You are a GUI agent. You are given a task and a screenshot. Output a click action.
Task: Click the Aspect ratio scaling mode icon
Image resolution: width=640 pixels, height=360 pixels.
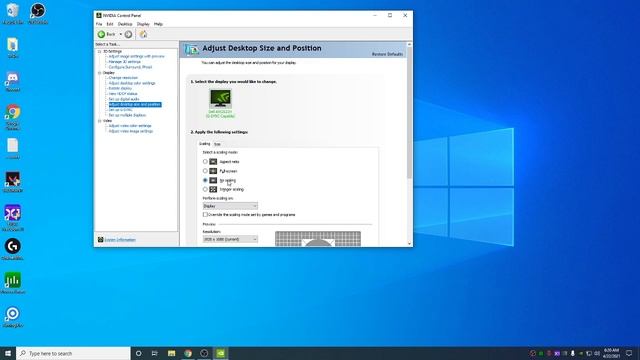coord(213,162)
